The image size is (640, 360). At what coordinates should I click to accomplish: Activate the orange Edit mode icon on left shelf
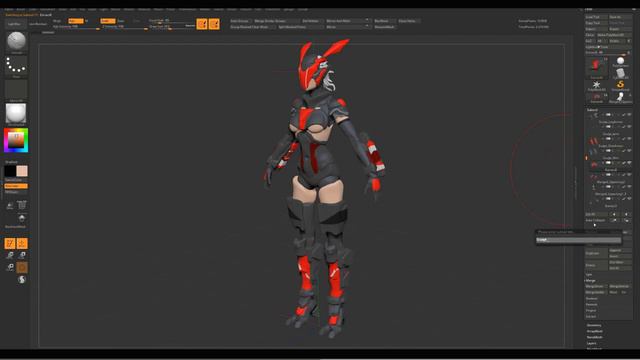10,243
